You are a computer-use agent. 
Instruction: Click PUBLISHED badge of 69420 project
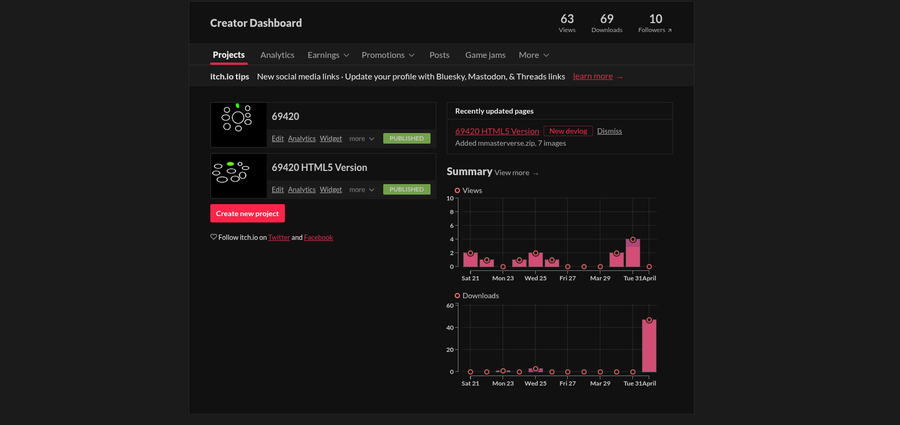(x=407, y=138)
